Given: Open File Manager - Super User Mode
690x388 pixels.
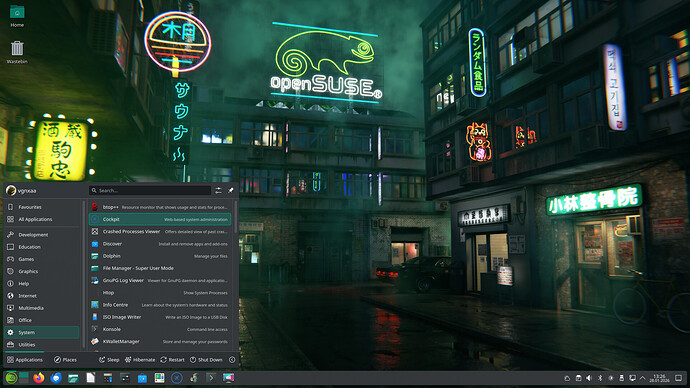Looking at the screenshot, I should 160,268.
